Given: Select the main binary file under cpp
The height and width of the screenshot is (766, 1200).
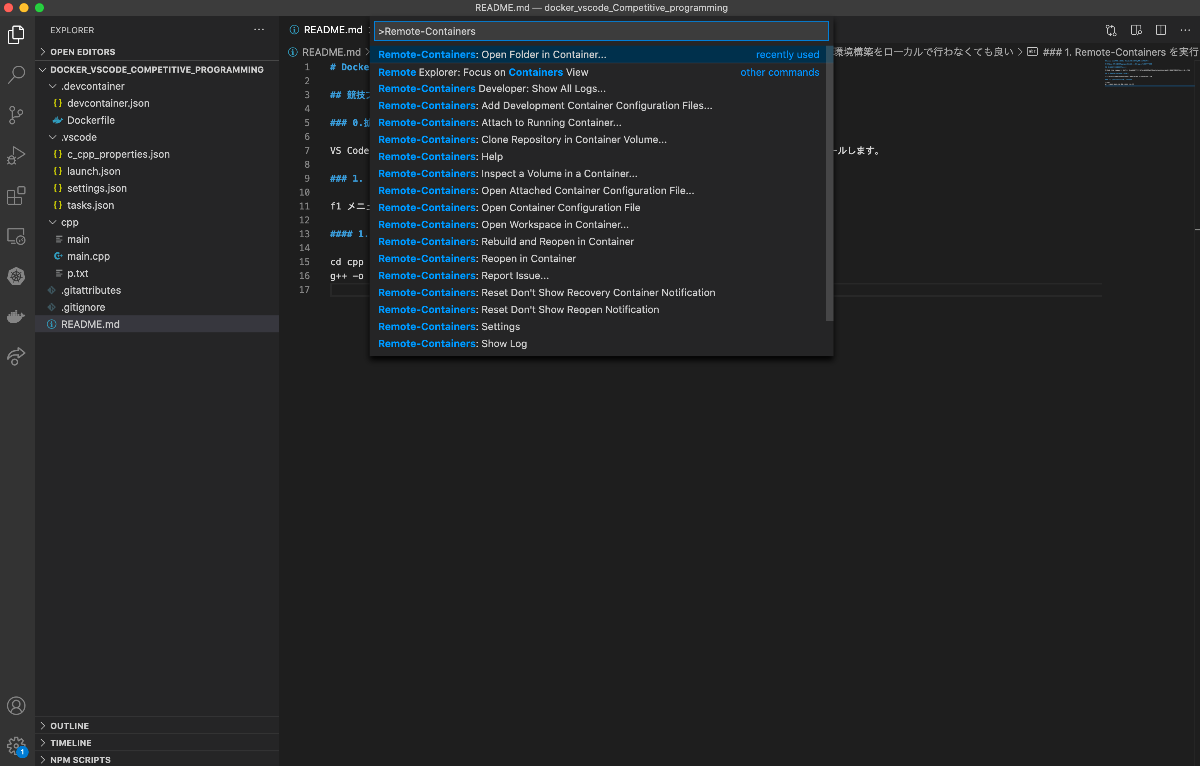Looking at the screenshot, I should [x=157, y=239].
